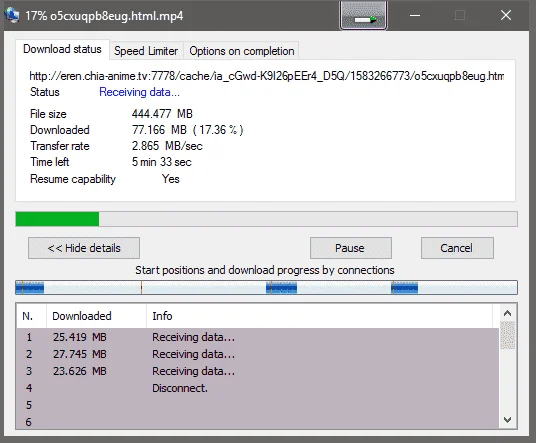
Task: Open the Options on completion tab
Action: [x=242, y=51]
